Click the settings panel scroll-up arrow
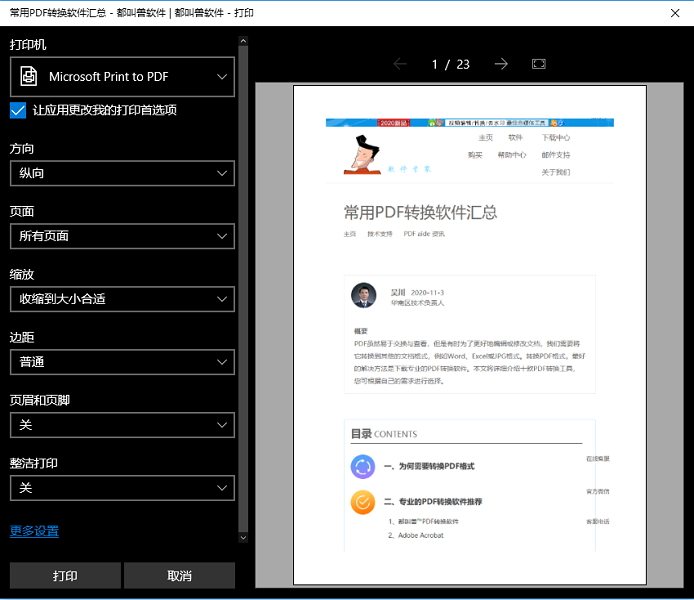The image size is (694, 600). (x=243, y=41)
